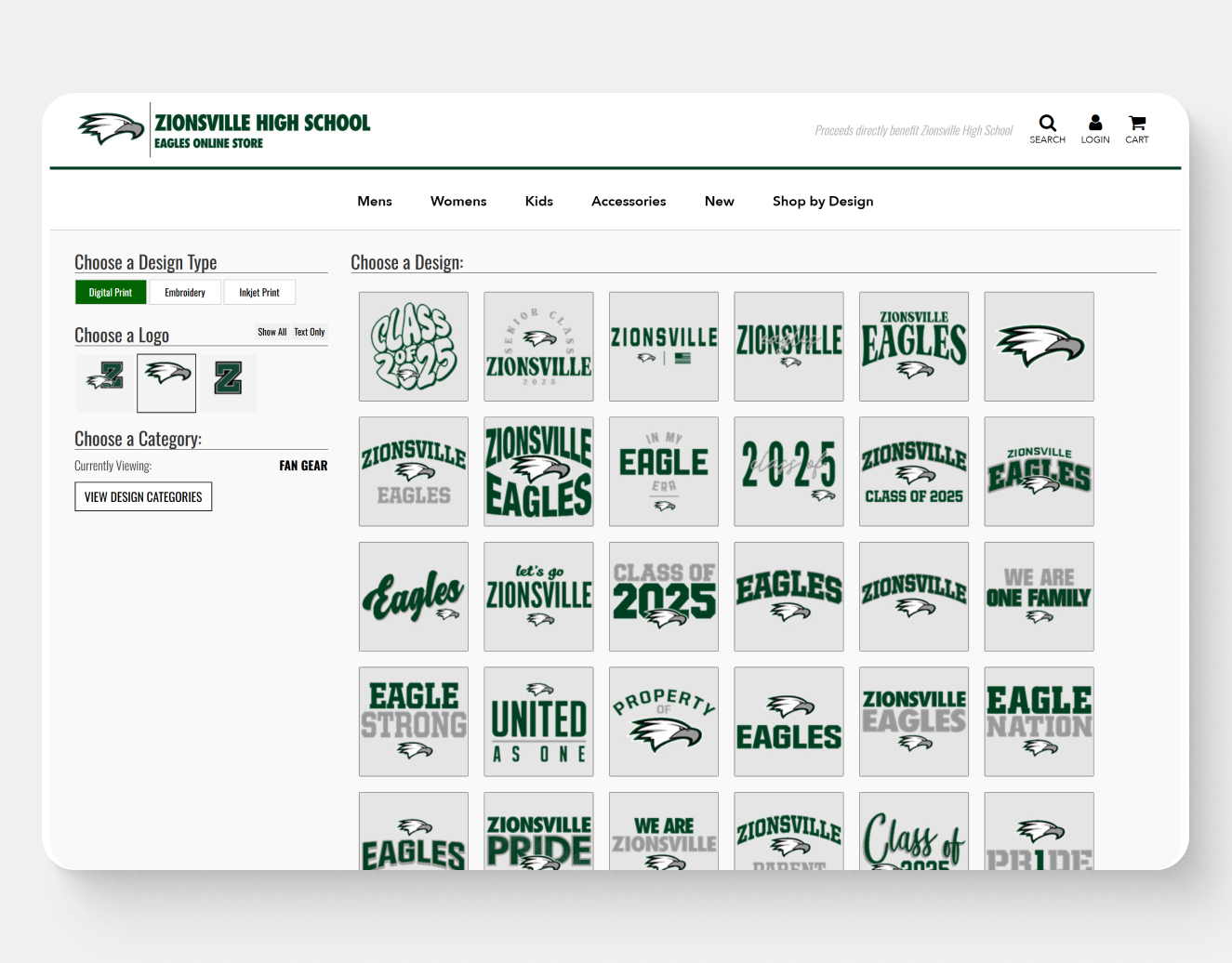Select let's go Zionsville design
The width and height of the screenshot is (1232, 963).
[x=538, y=597]
